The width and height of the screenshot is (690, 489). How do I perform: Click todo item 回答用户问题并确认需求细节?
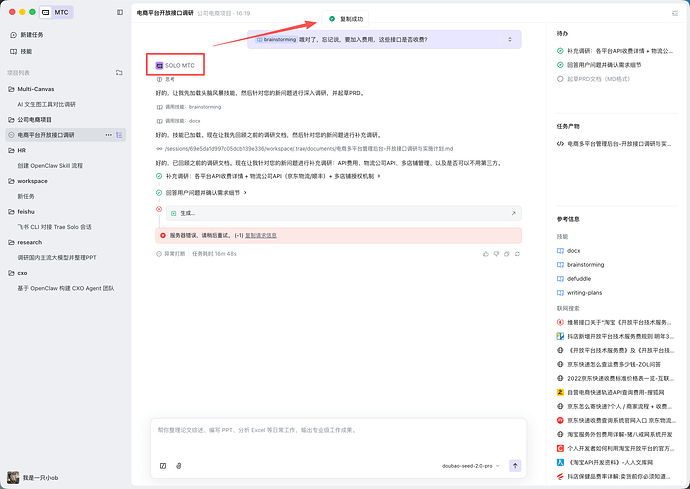click(599, 65)
